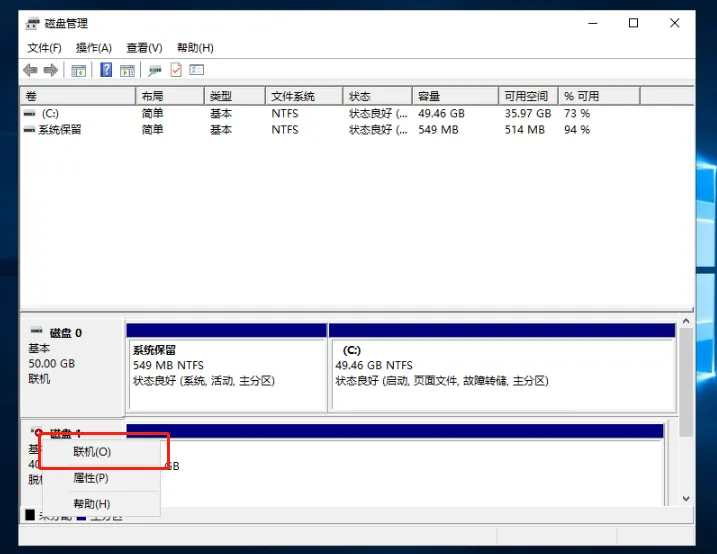Select the 系统保留 549 MB partition block
Screen dimensions: 717x554
(x=227, y=368)
